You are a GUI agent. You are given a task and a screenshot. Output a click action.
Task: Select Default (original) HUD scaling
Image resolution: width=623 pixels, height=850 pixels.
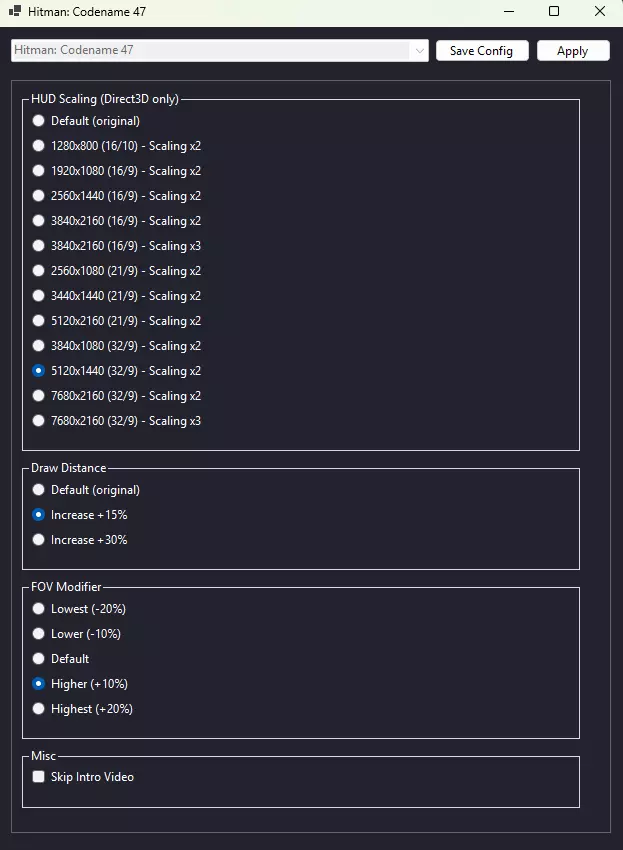pyautogui.click(x=39, y=121)
